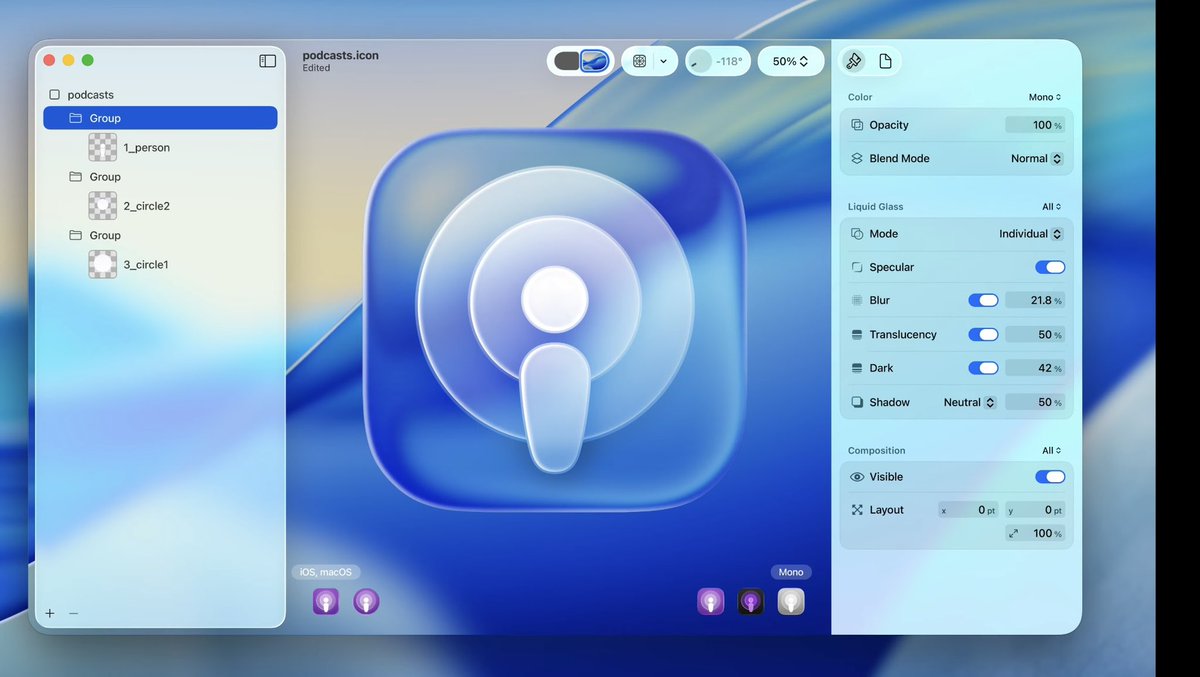Open the paintbrush appearance inspector
Viewport: 1200px width, 677px height.
(853, 61)
